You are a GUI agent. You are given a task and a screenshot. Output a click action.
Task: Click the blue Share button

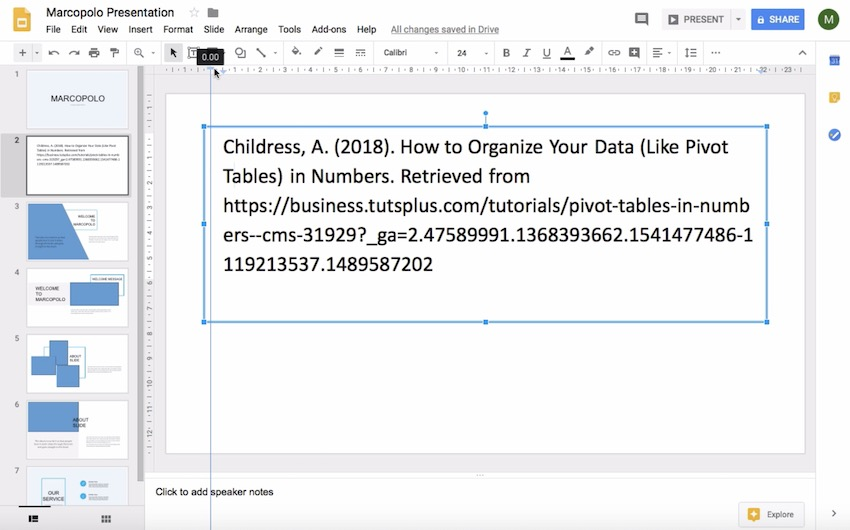[778, 19]
